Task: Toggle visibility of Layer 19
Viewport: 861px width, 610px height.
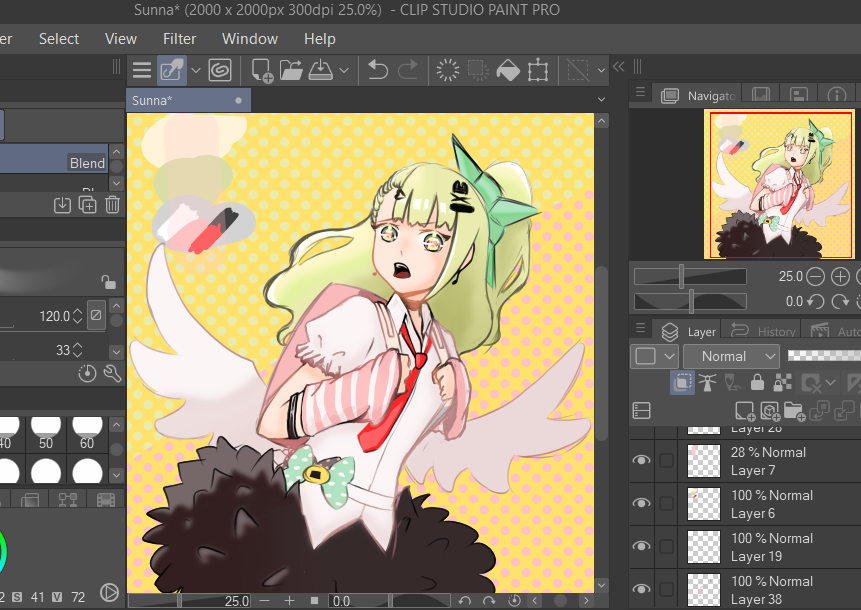Action: [x=641, y=546]
